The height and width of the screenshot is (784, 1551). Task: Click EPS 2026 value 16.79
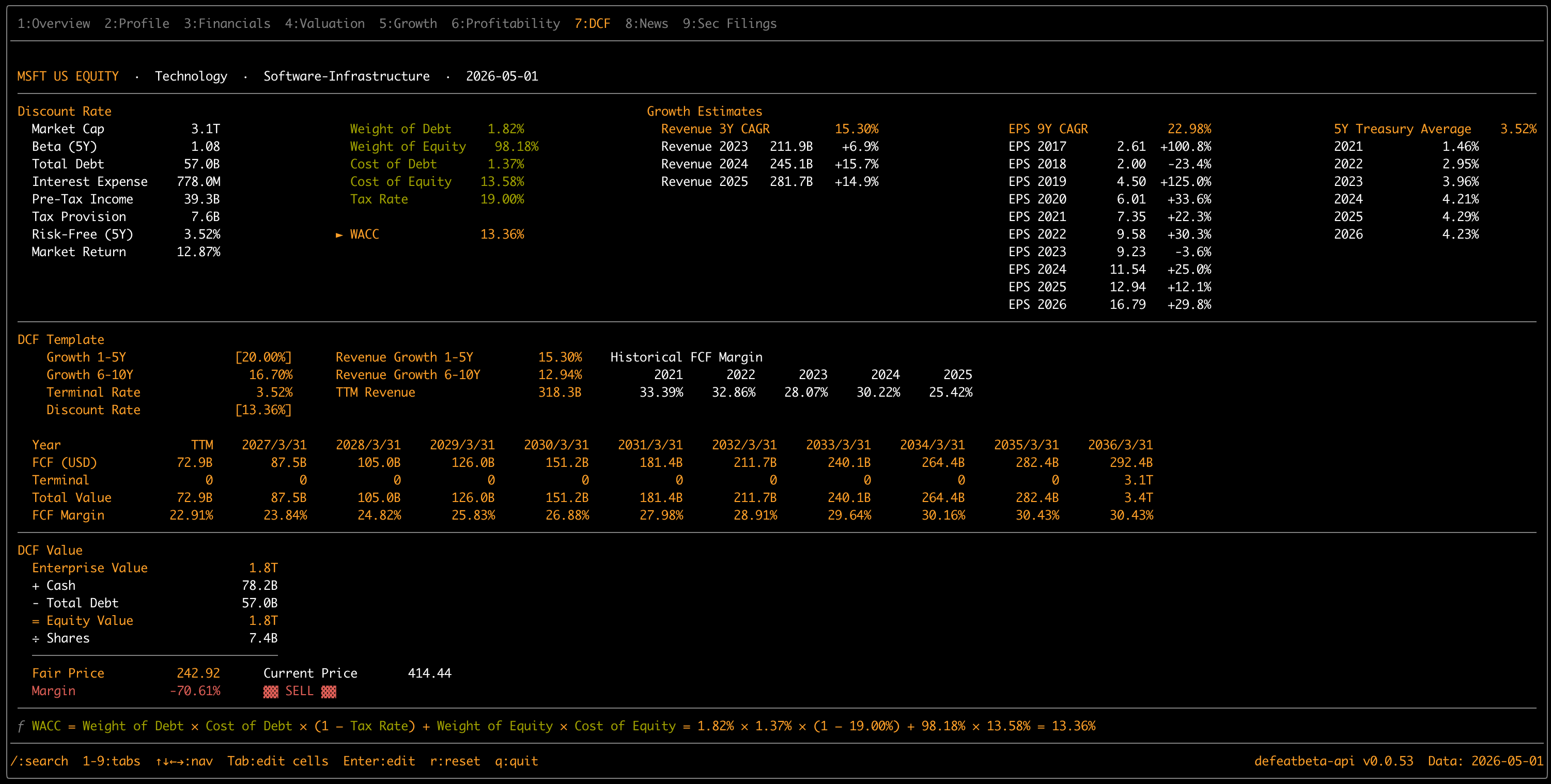point(1128,305)
